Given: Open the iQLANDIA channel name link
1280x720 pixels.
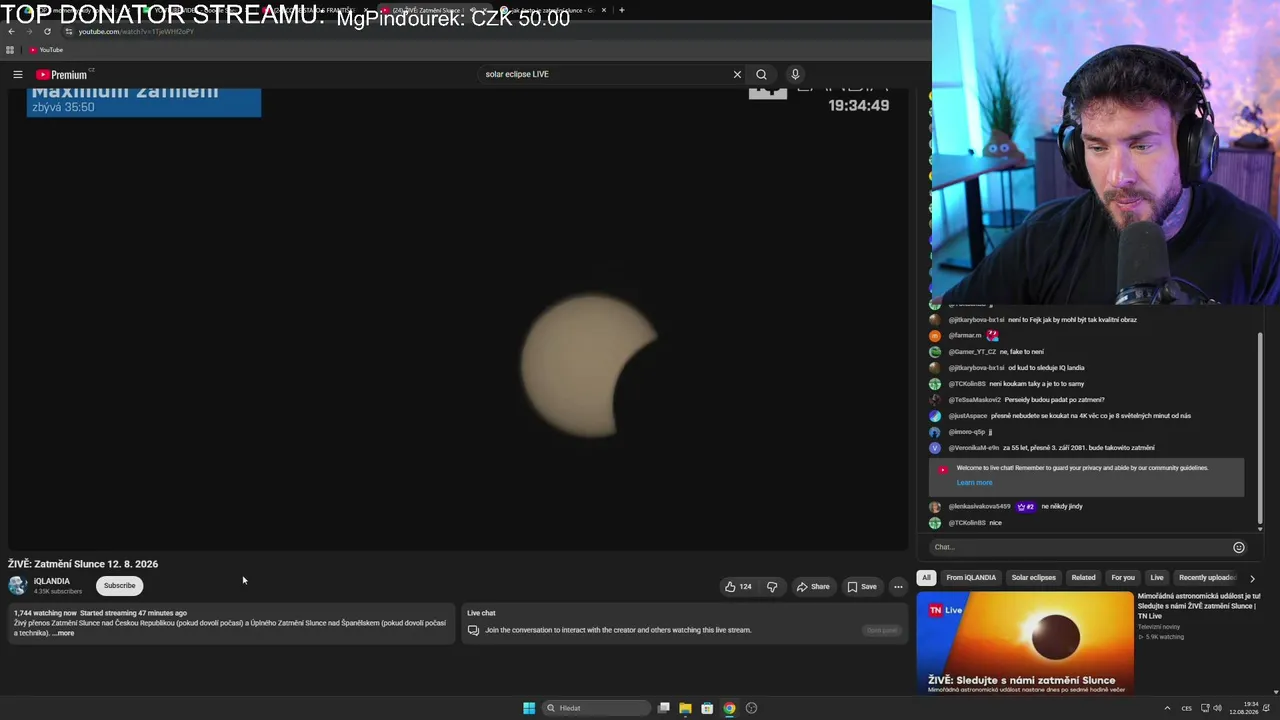Looking at the screenshot, I should coord(52,581).
